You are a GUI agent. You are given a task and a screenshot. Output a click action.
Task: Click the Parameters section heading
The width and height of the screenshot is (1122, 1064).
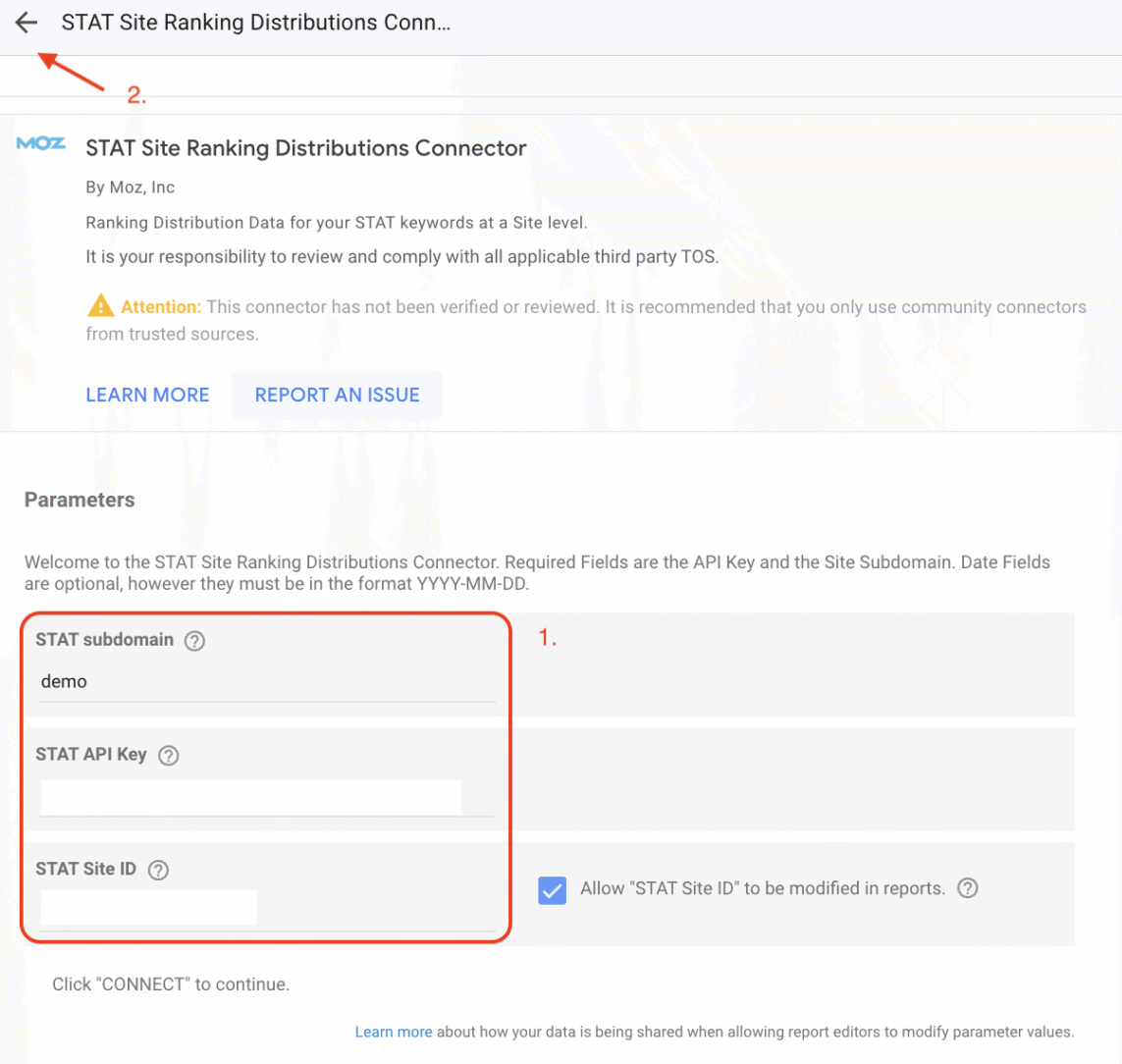pos(80,500)
